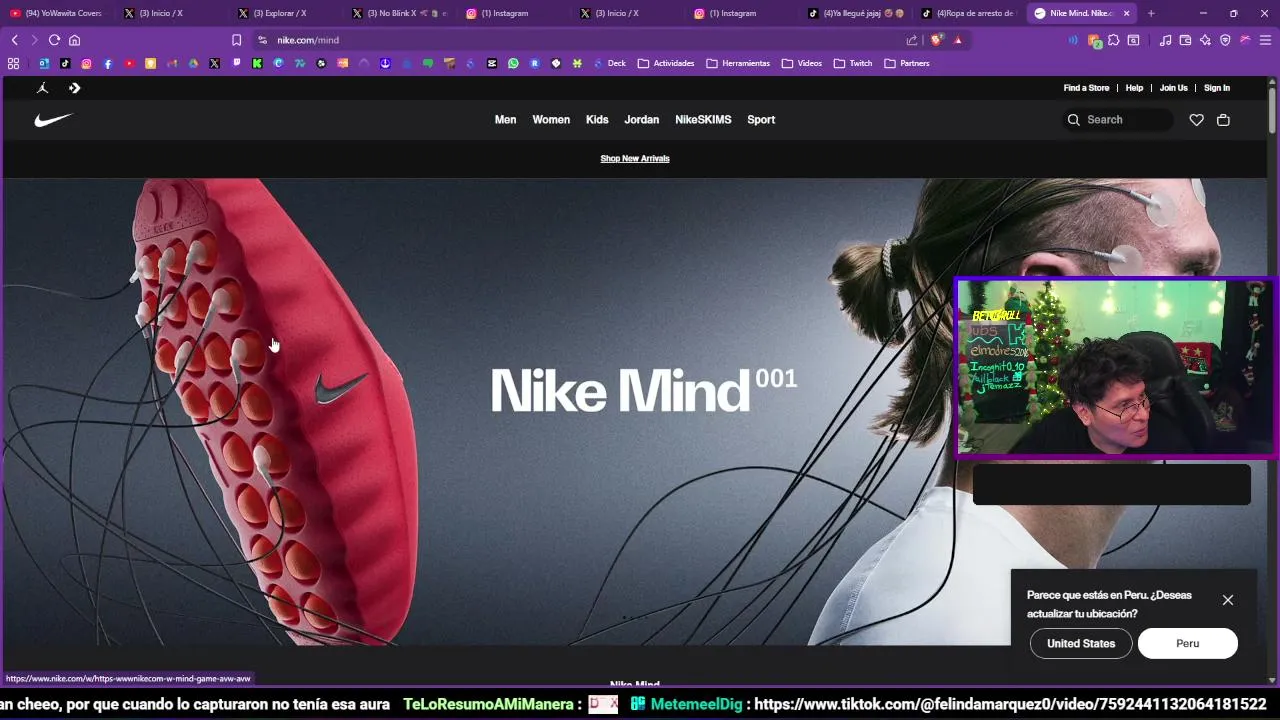Expand the Herramientas bookmarks folder

point(738,63)
